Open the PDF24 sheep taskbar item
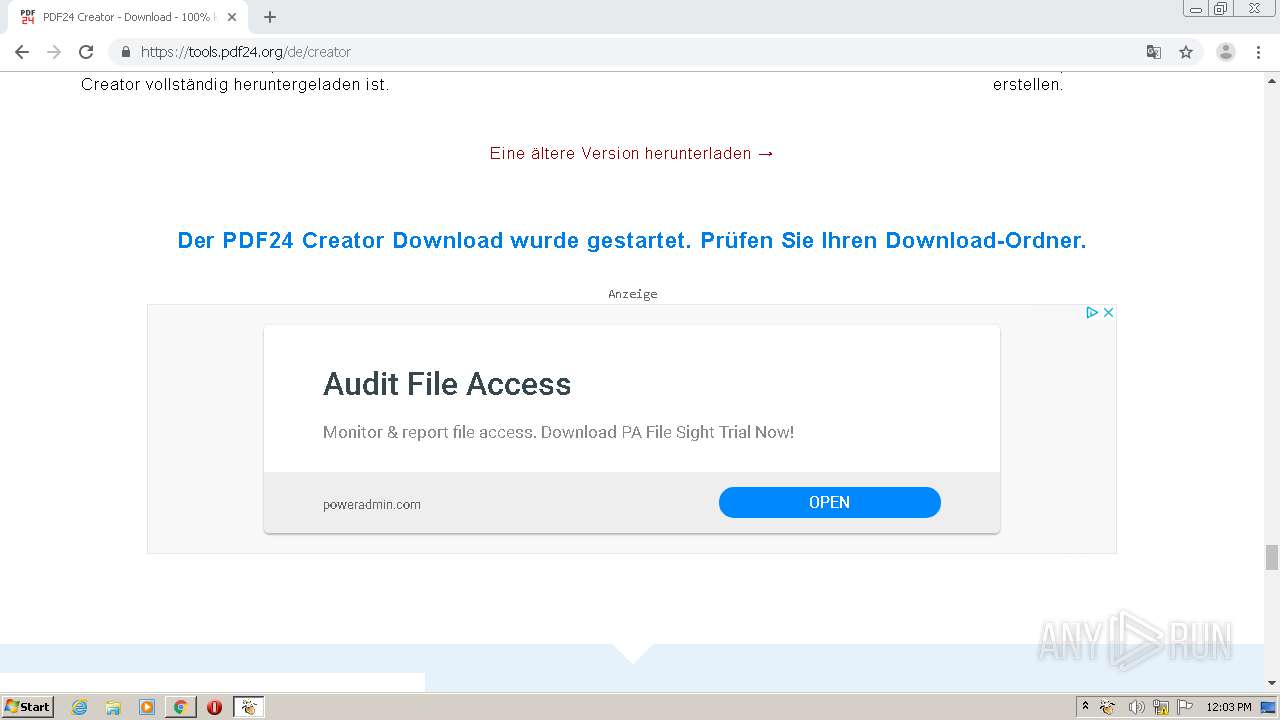The image size is (1280, 720). click(249, 707)
